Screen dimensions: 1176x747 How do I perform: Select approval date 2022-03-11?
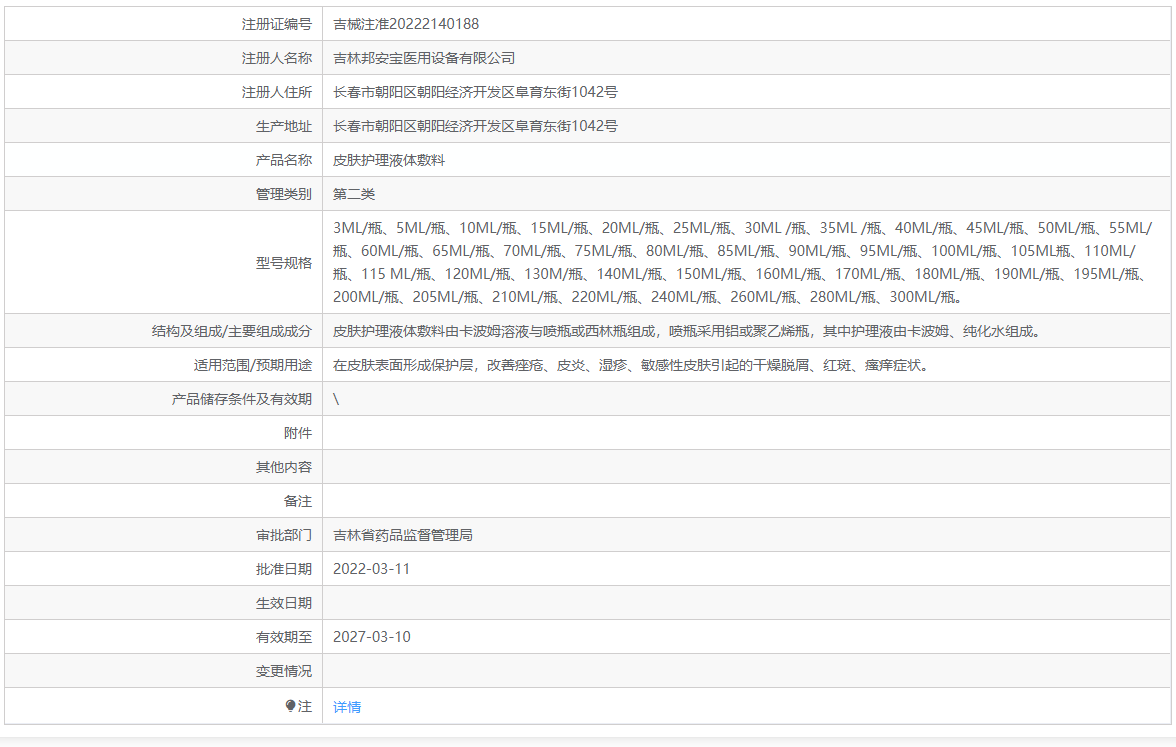371,569
